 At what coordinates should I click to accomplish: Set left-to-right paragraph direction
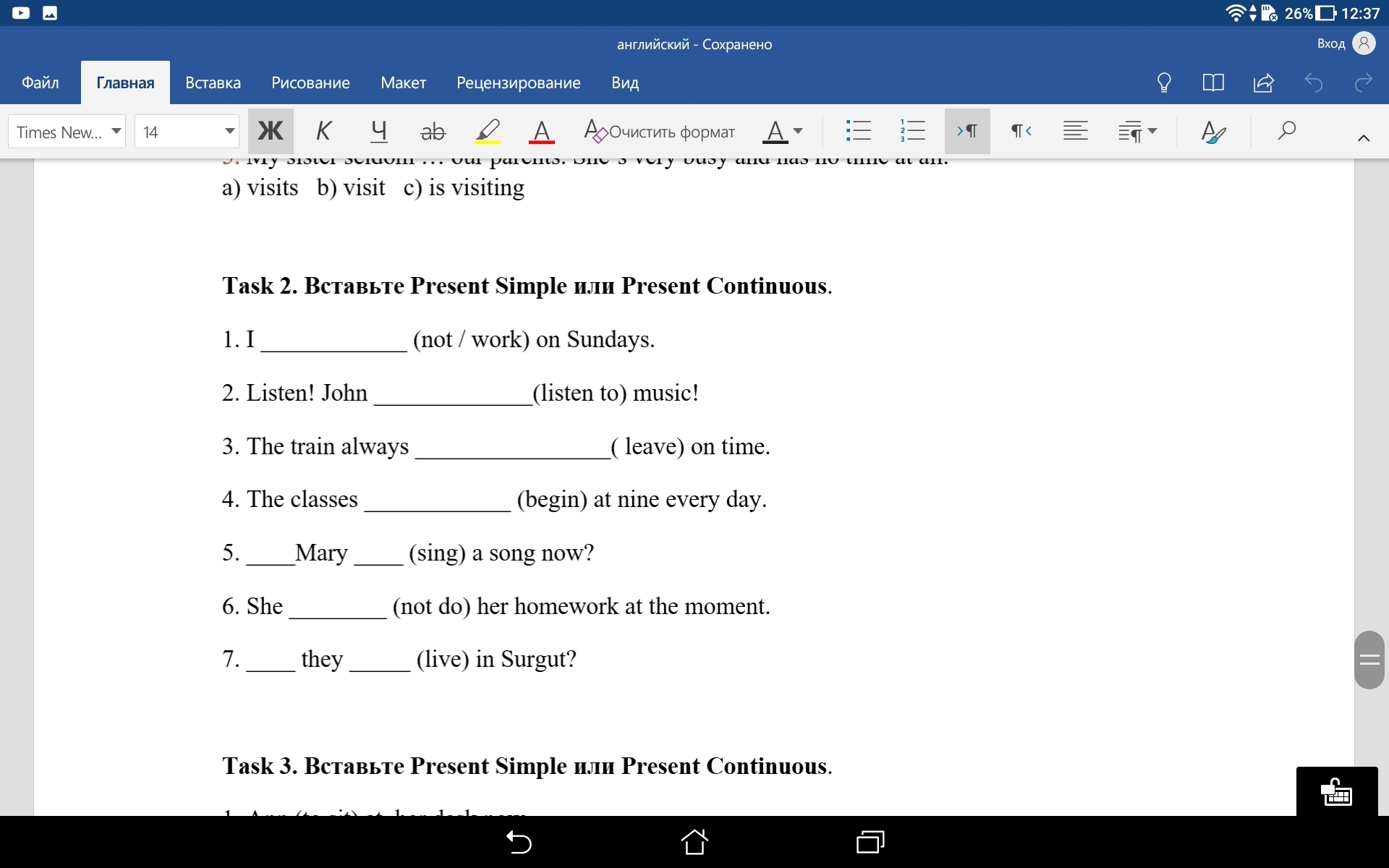pyautogui.click(x=967, y=131)
